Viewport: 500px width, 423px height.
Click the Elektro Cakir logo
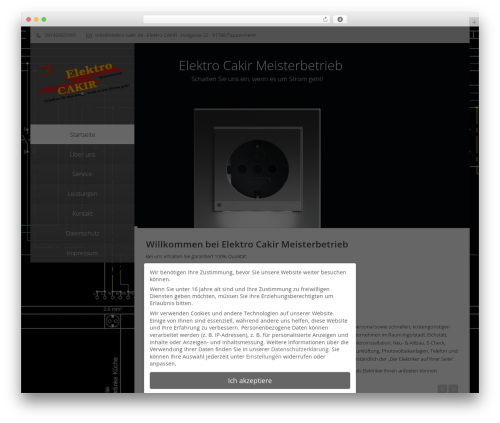pyautogui.click(x=82, y=82)
